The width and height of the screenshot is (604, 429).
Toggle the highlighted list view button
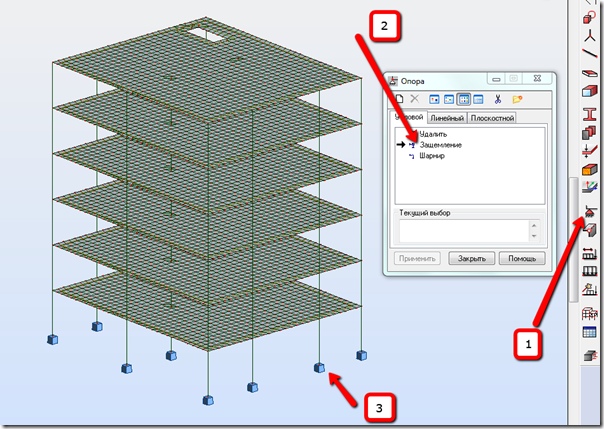pyautogui.click(x=464, y=99)
